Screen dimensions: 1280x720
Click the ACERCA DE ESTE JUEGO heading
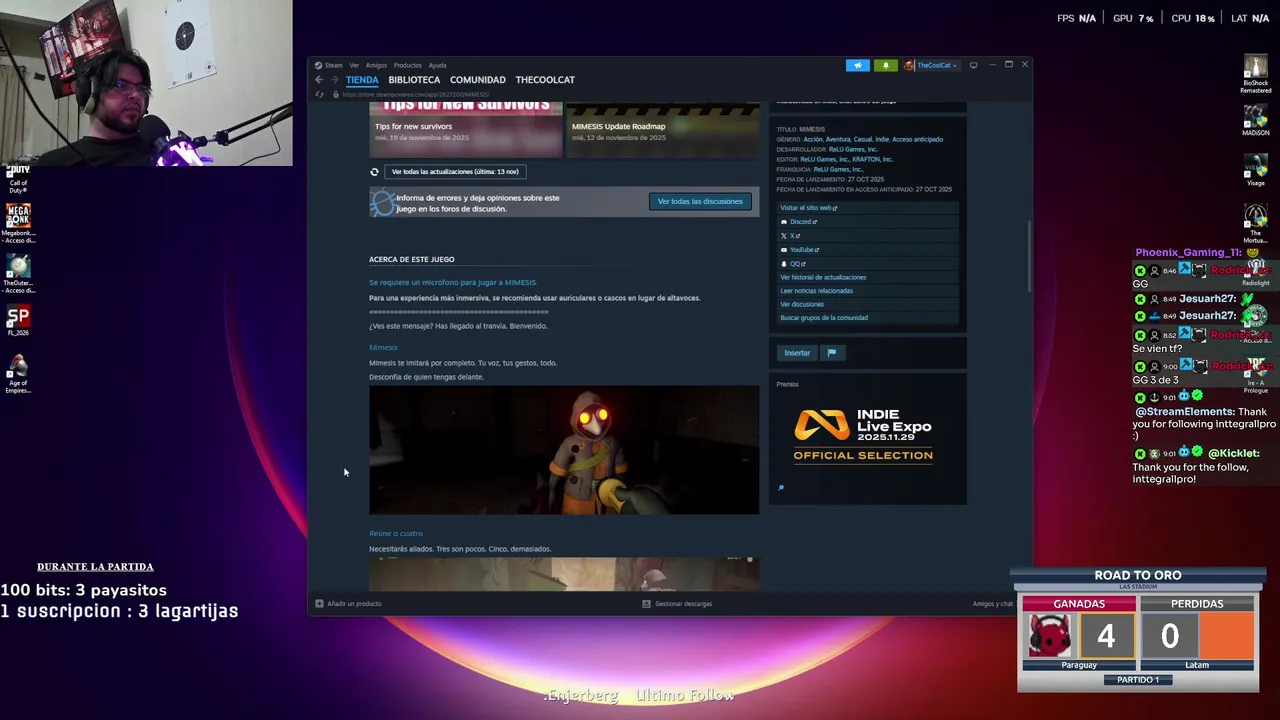click(411, 259)
